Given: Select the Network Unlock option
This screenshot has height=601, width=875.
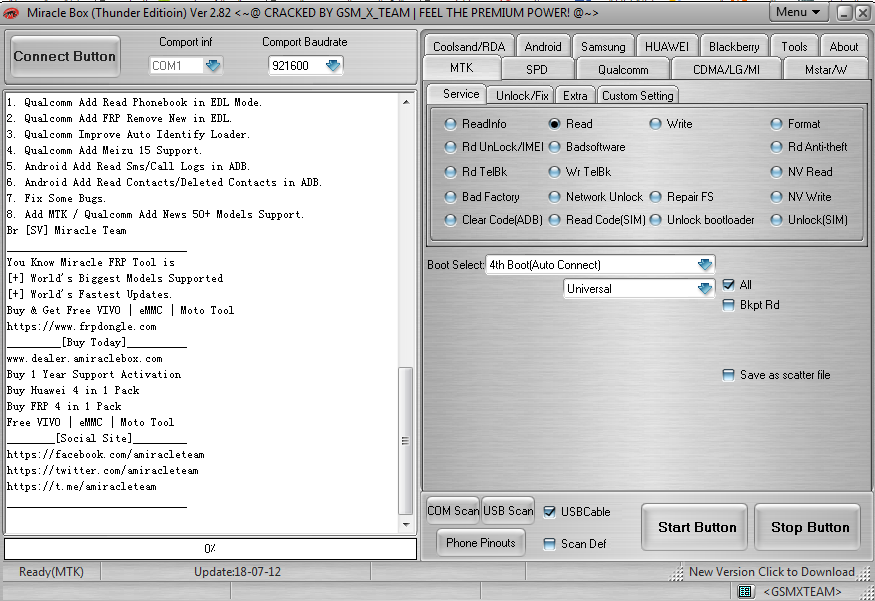Looking at the screenshot, I should (x=554, y=197).
